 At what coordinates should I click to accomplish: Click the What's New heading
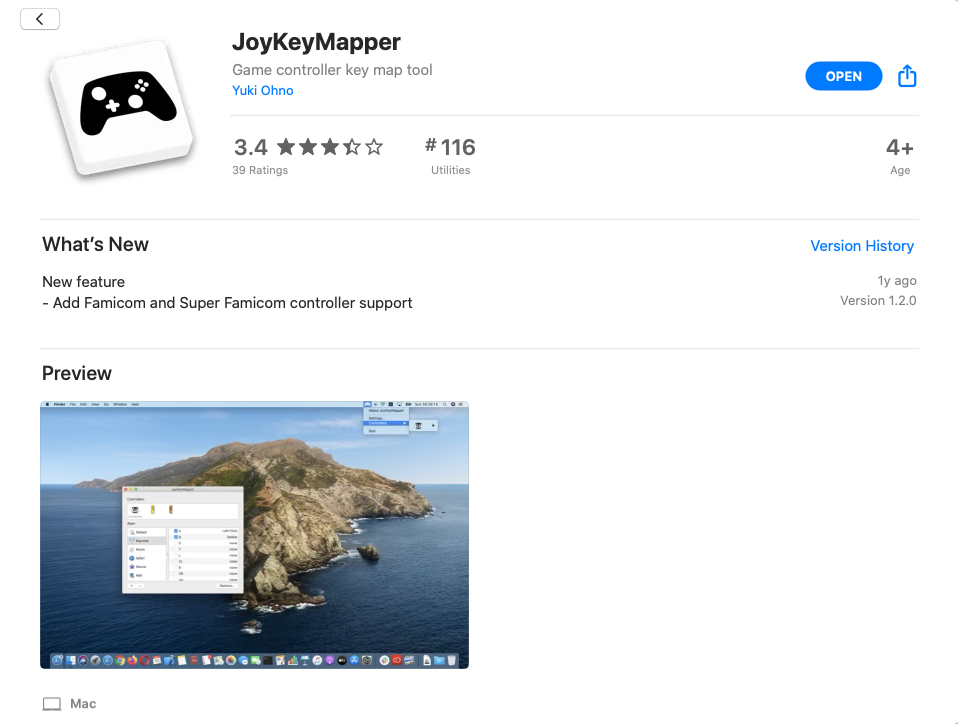[95, 244]
